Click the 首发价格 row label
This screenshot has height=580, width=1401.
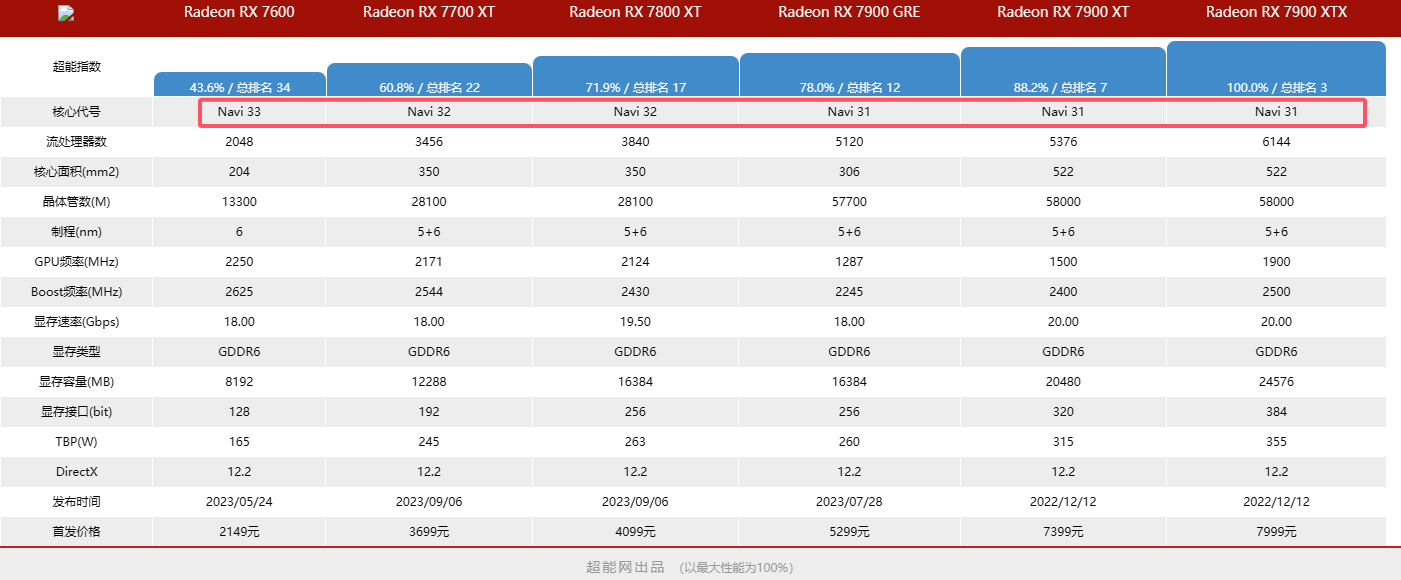77,531
